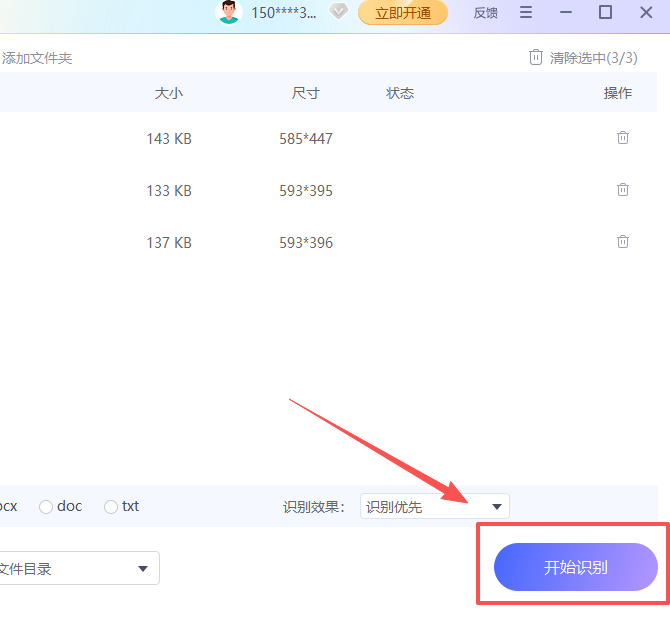Click the account name 150****3
Viewport: 670px width, 620px height.
[285, 13]
